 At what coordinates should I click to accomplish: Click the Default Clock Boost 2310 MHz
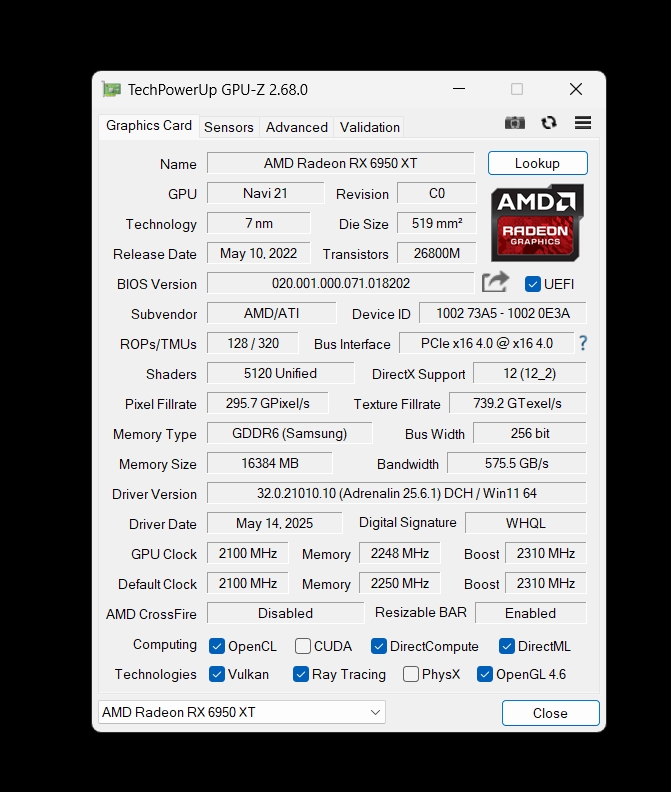click(x=546, y=583)
